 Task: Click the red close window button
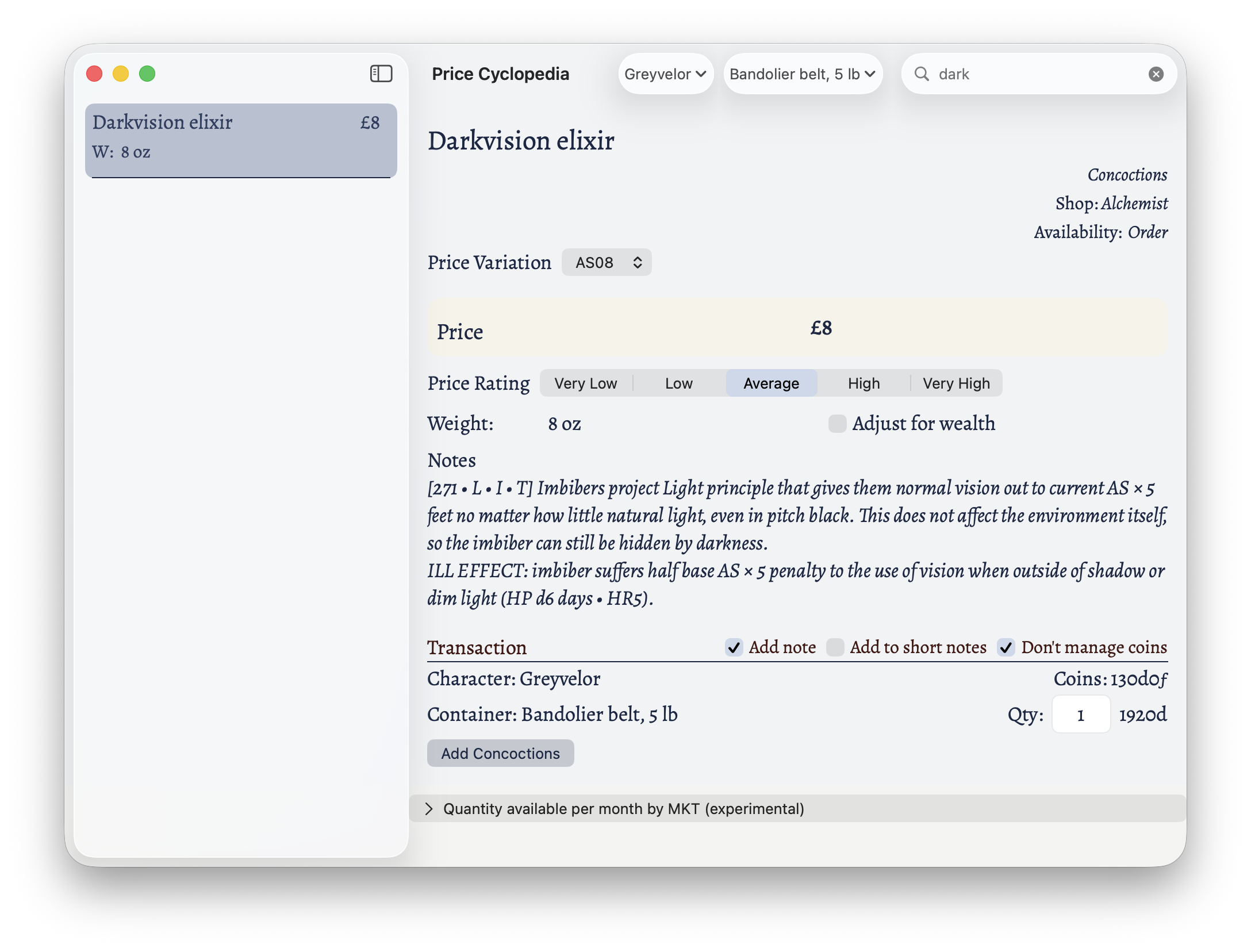(x=94, y=74)
